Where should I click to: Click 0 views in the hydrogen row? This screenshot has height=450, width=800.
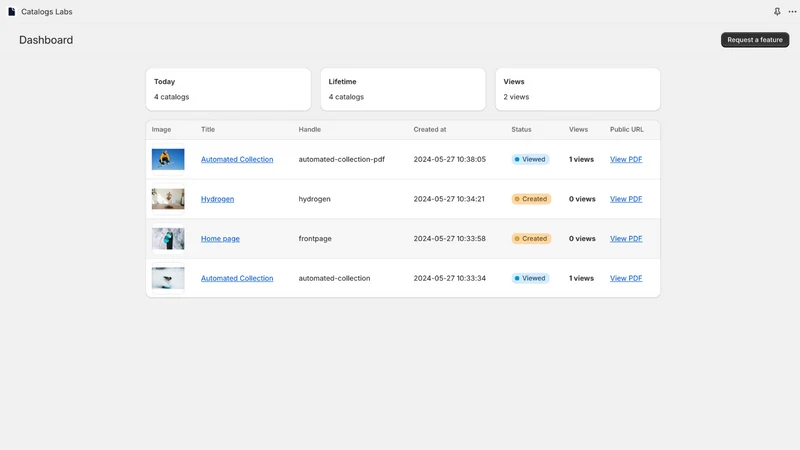click(x=582, y=199)
